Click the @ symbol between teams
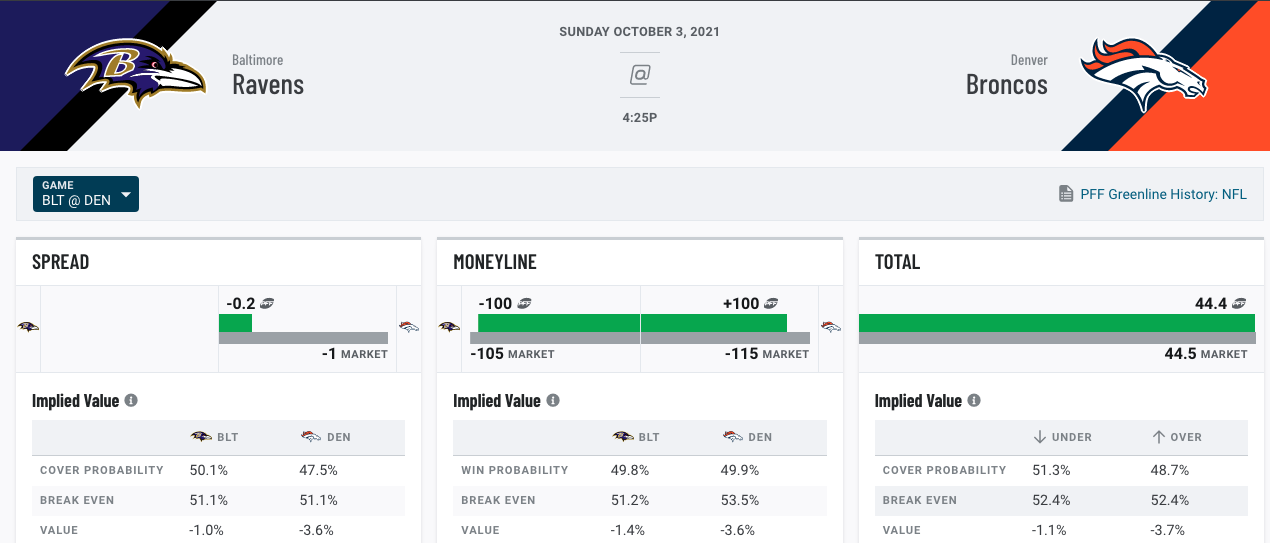The height and width of the screenshot is (543, 1270). coord(639,74)
